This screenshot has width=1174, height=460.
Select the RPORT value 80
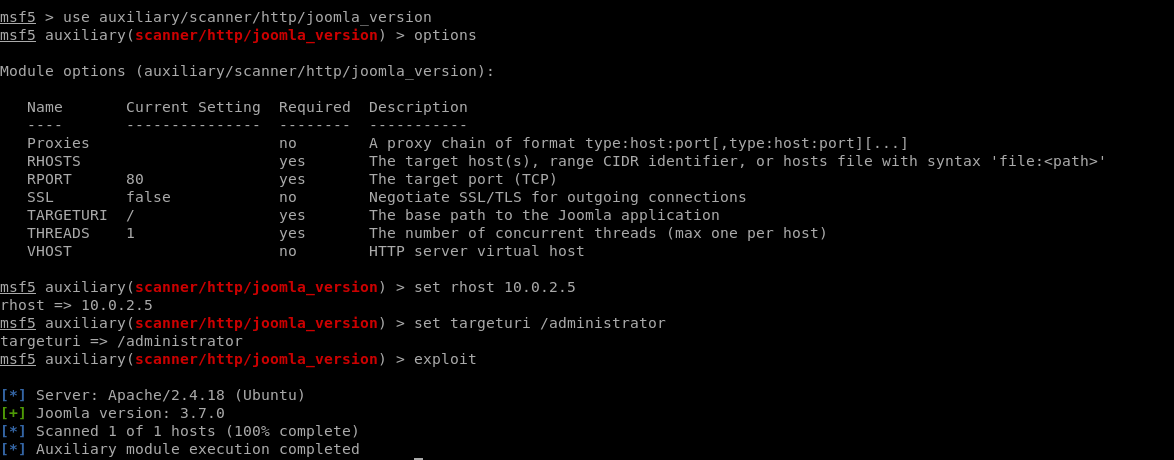[135, 179]
